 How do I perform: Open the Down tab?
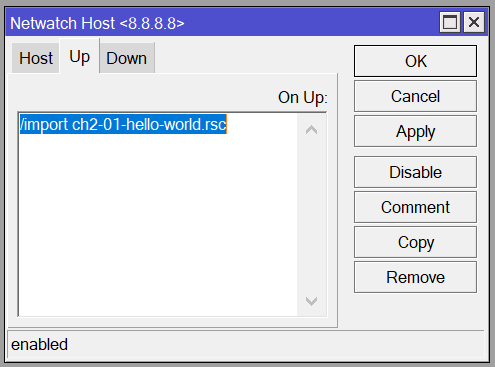point(127,58)
